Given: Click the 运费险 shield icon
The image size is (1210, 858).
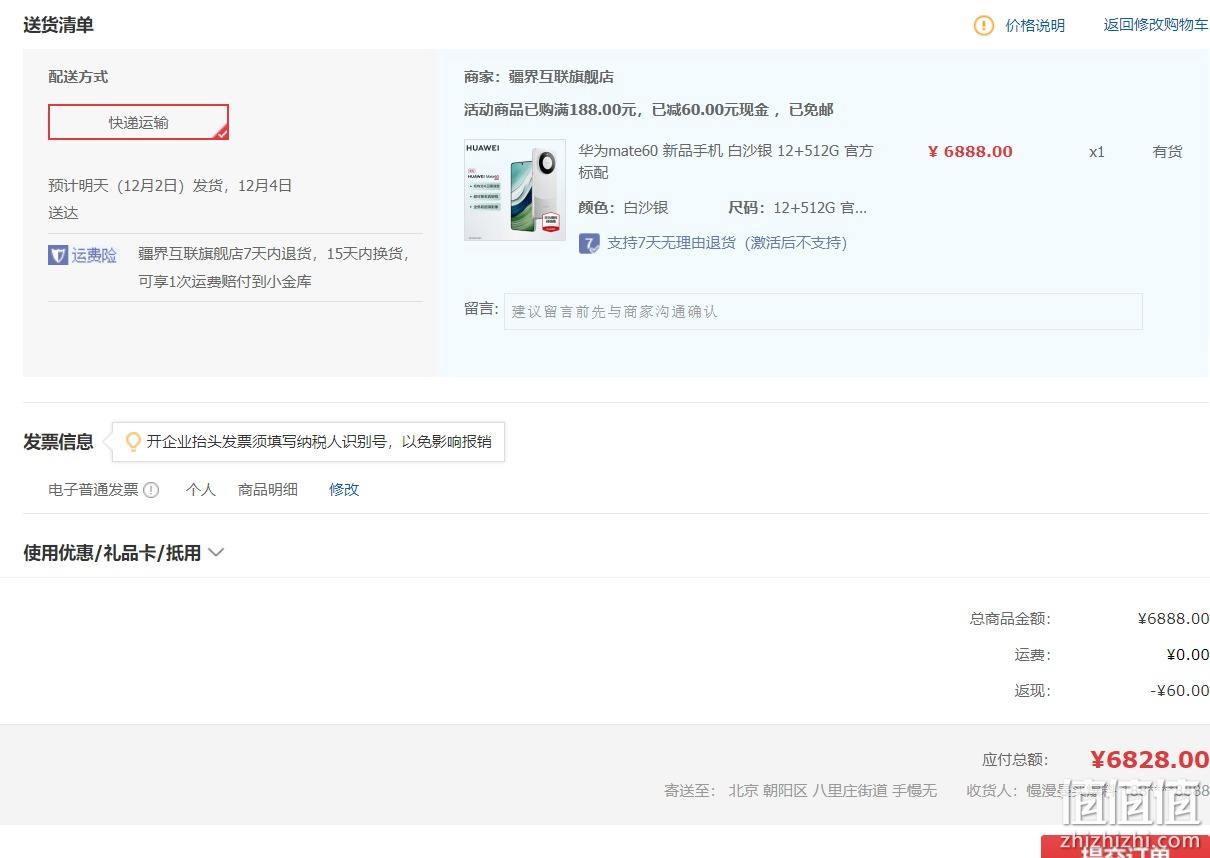Looking at the screenshot, I should tap(58, 255).
